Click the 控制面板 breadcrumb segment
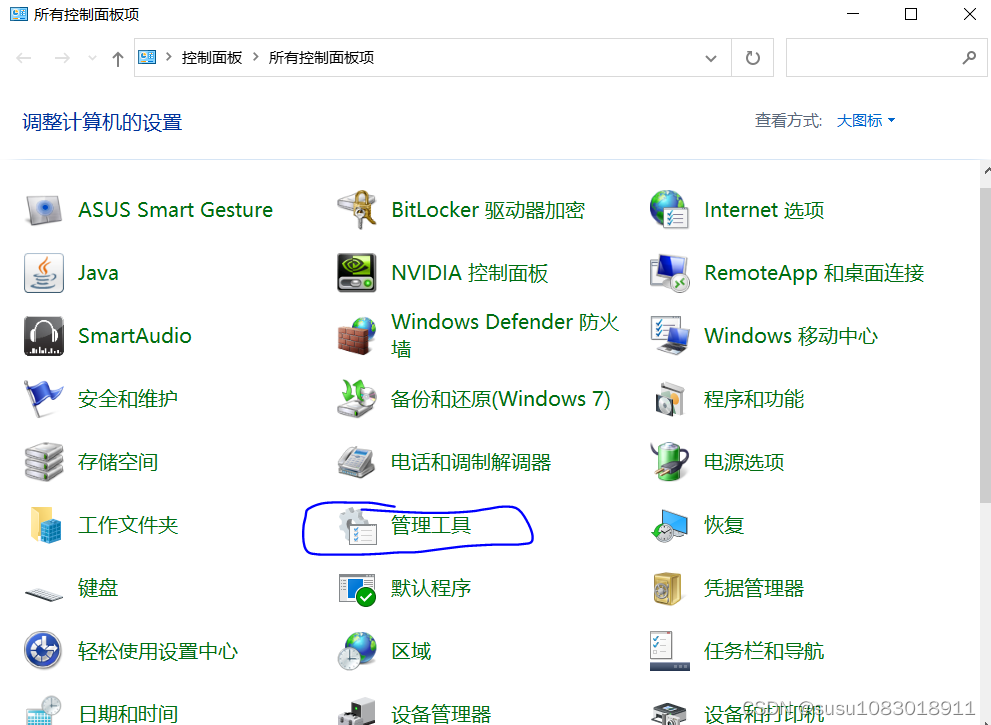 pos(212,58)
